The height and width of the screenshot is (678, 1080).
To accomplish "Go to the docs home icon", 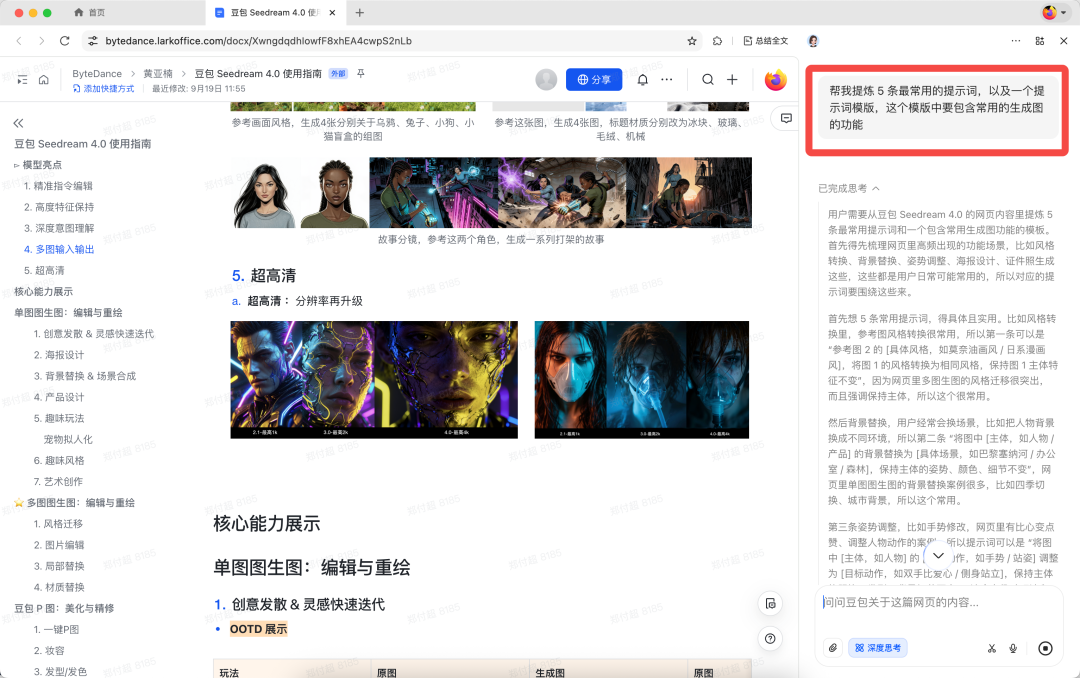I will pyautogui.click(x=43, y=80).
